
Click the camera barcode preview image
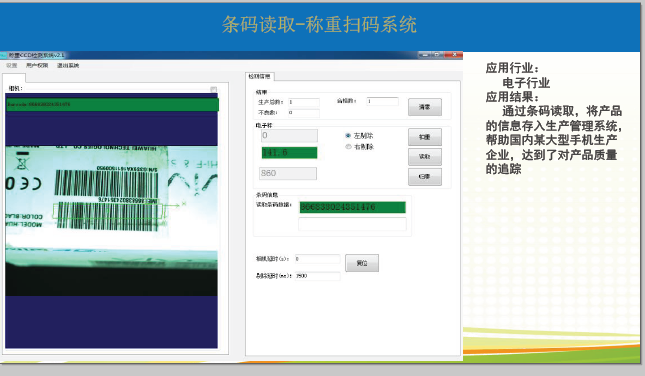click(x=111, y=221)
